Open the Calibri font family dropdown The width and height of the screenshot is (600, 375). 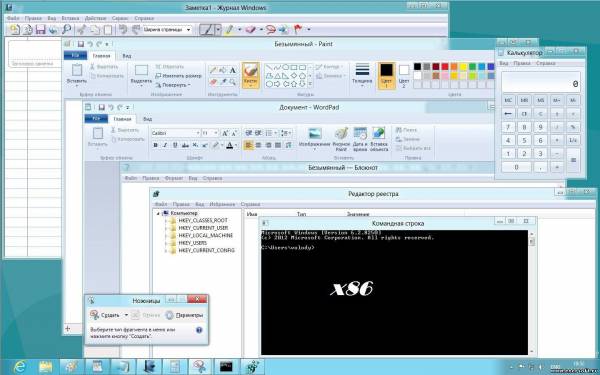pyautogui.click(x=198, y=133)
